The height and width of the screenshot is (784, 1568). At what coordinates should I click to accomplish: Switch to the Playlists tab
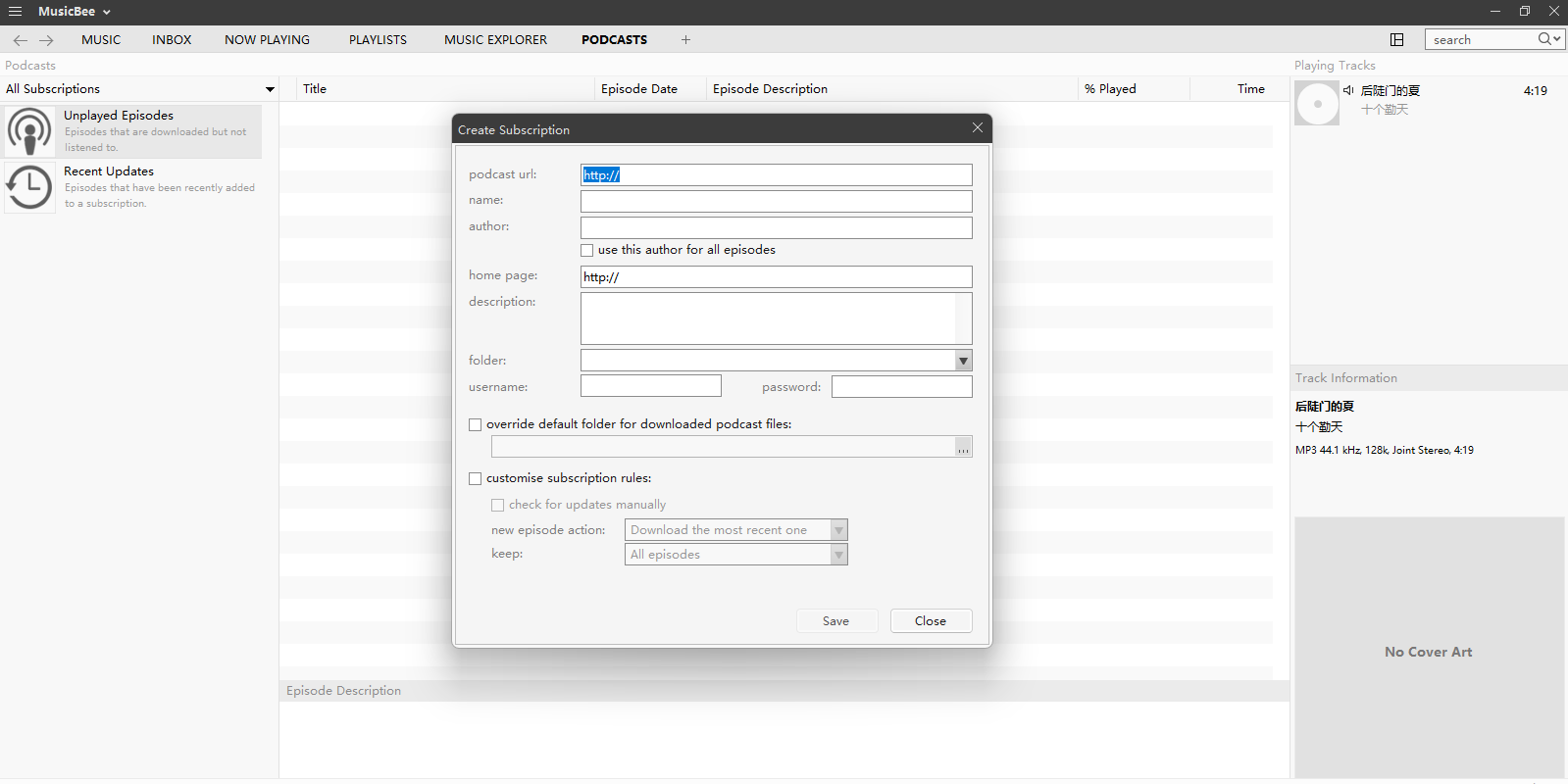point(378,40)
